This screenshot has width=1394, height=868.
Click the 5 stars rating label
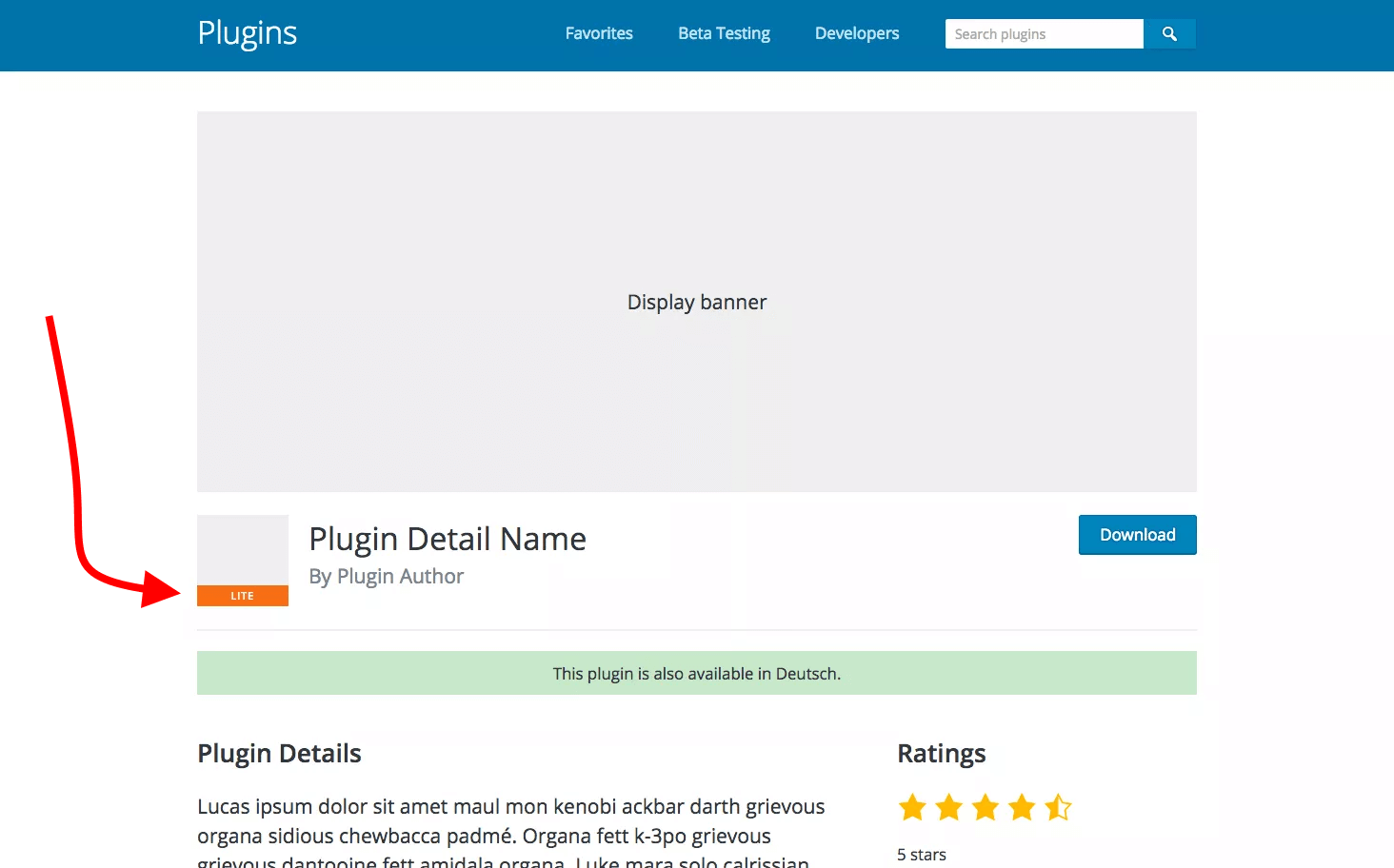tap(921, 855)
